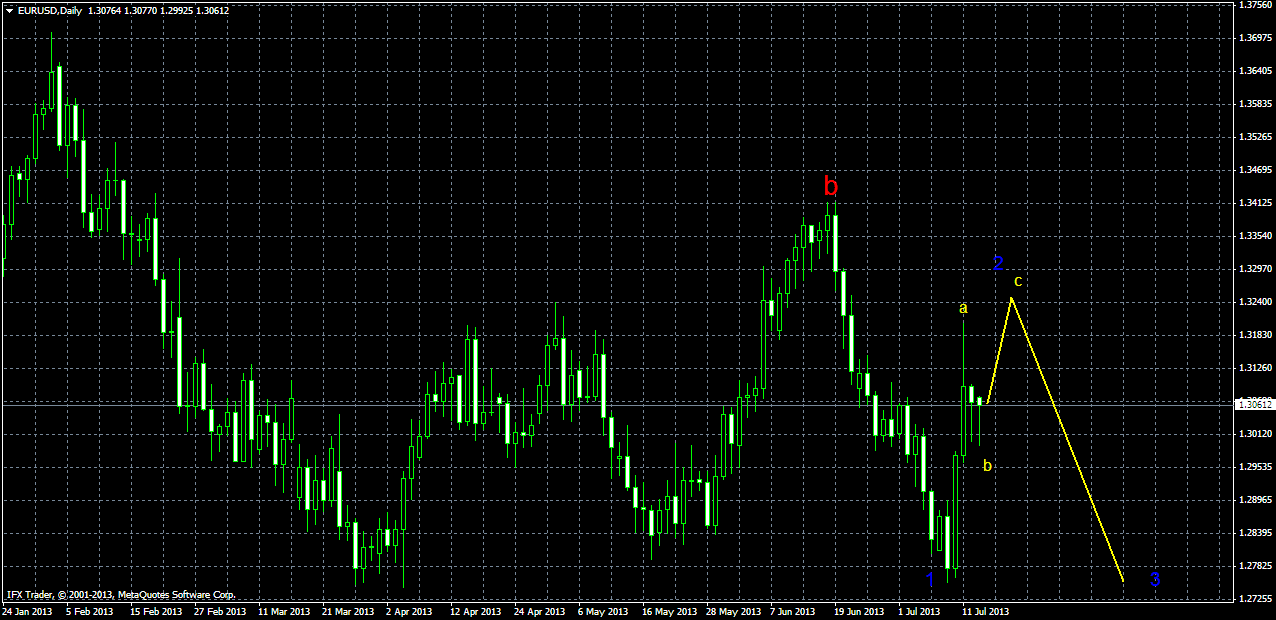Click the 1.32400 level on price scale
The width and height of the screenshot is (1276, 620).
click(1254, 302)
